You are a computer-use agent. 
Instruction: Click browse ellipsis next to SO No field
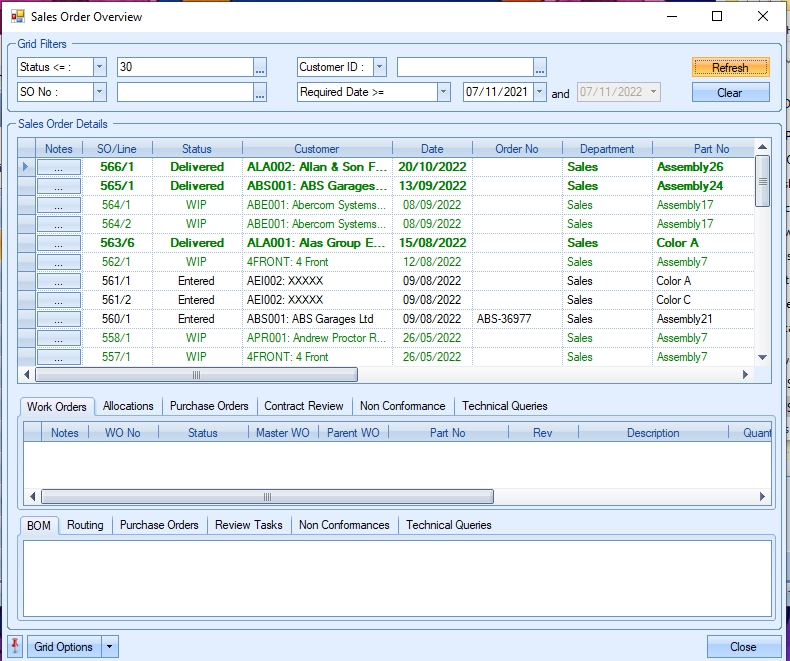tap(260, 92)
